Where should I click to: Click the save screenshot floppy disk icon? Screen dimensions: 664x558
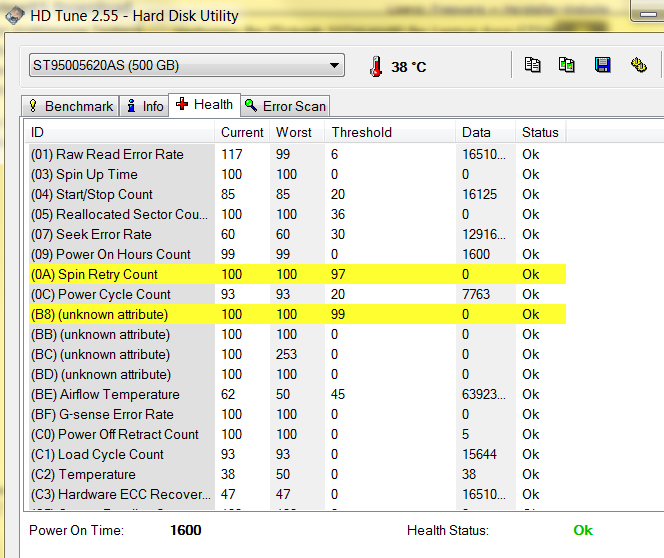pos(602,65)
